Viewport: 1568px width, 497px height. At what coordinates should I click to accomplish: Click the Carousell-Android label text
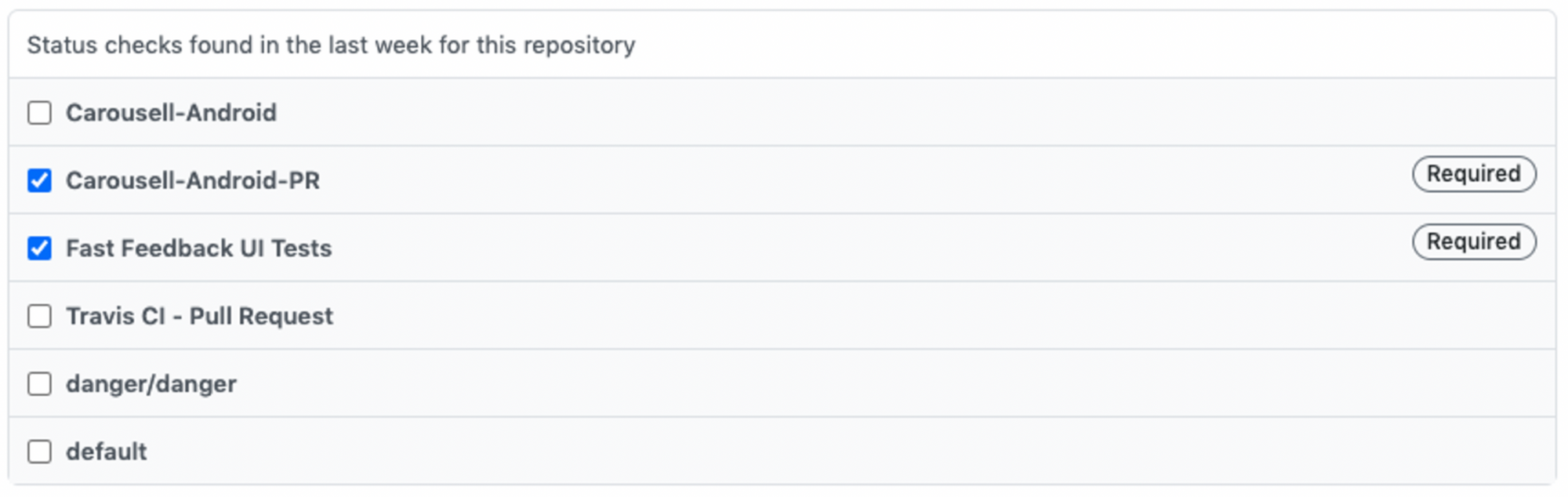(x=171, y=113)
